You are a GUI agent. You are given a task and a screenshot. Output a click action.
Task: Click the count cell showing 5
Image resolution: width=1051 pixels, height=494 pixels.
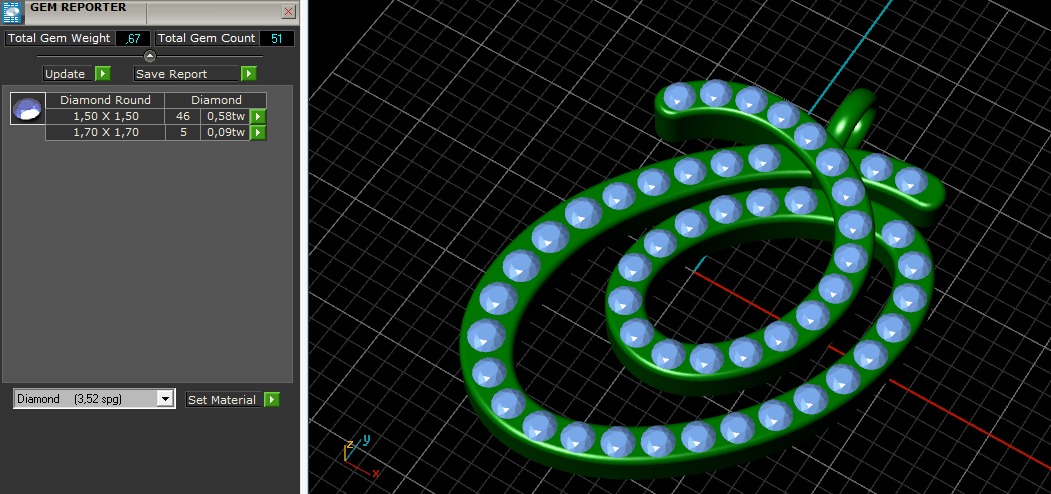(183, 132)
